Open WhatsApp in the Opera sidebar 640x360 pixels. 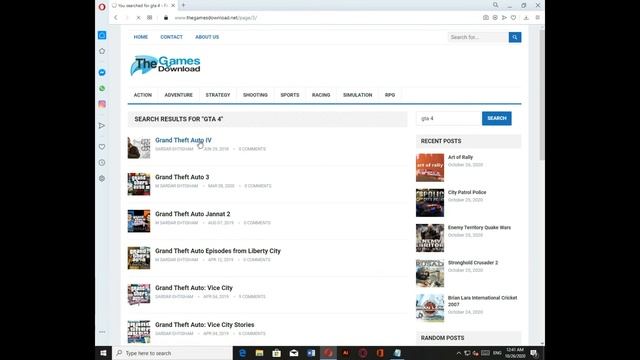[x=102, y=88]
